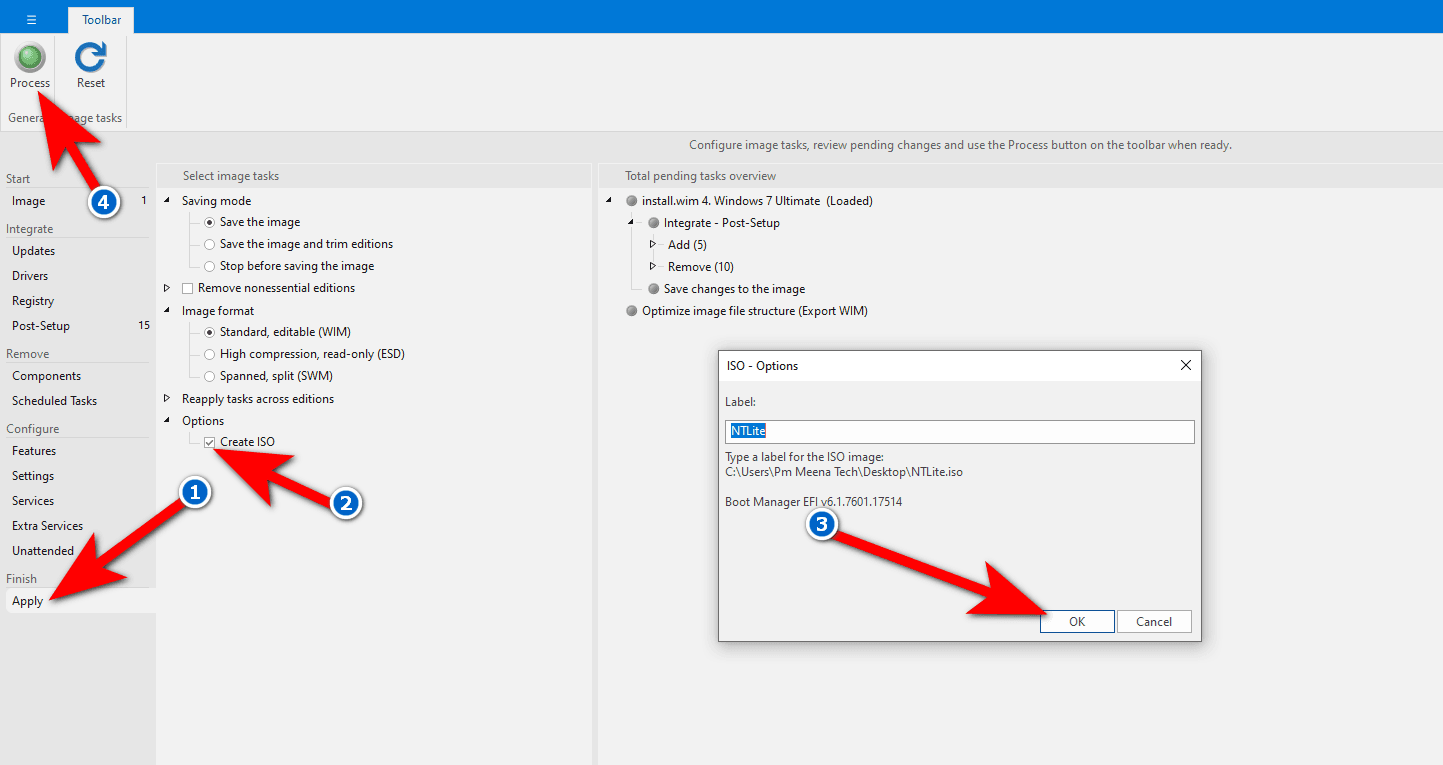Select Optimize image file structure task

click(755, 311)
